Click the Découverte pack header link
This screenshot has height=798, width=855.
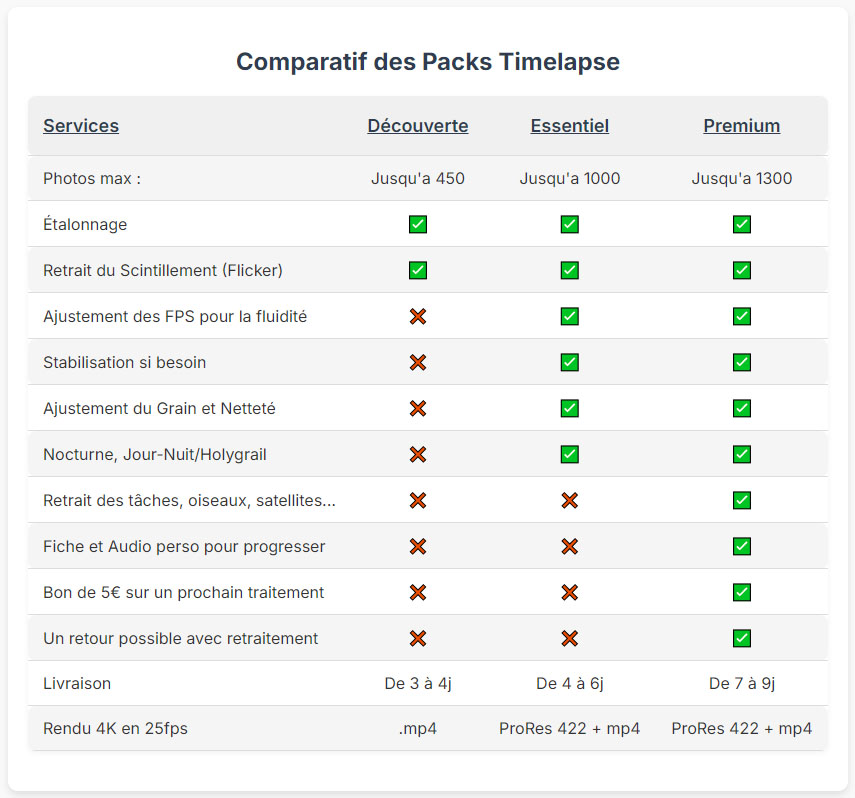pos(418,126)
